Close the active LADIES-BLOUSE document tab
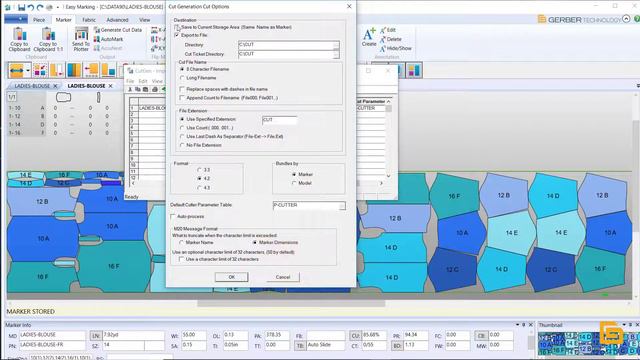The image size is (640, 360). [x=110, y=86]
